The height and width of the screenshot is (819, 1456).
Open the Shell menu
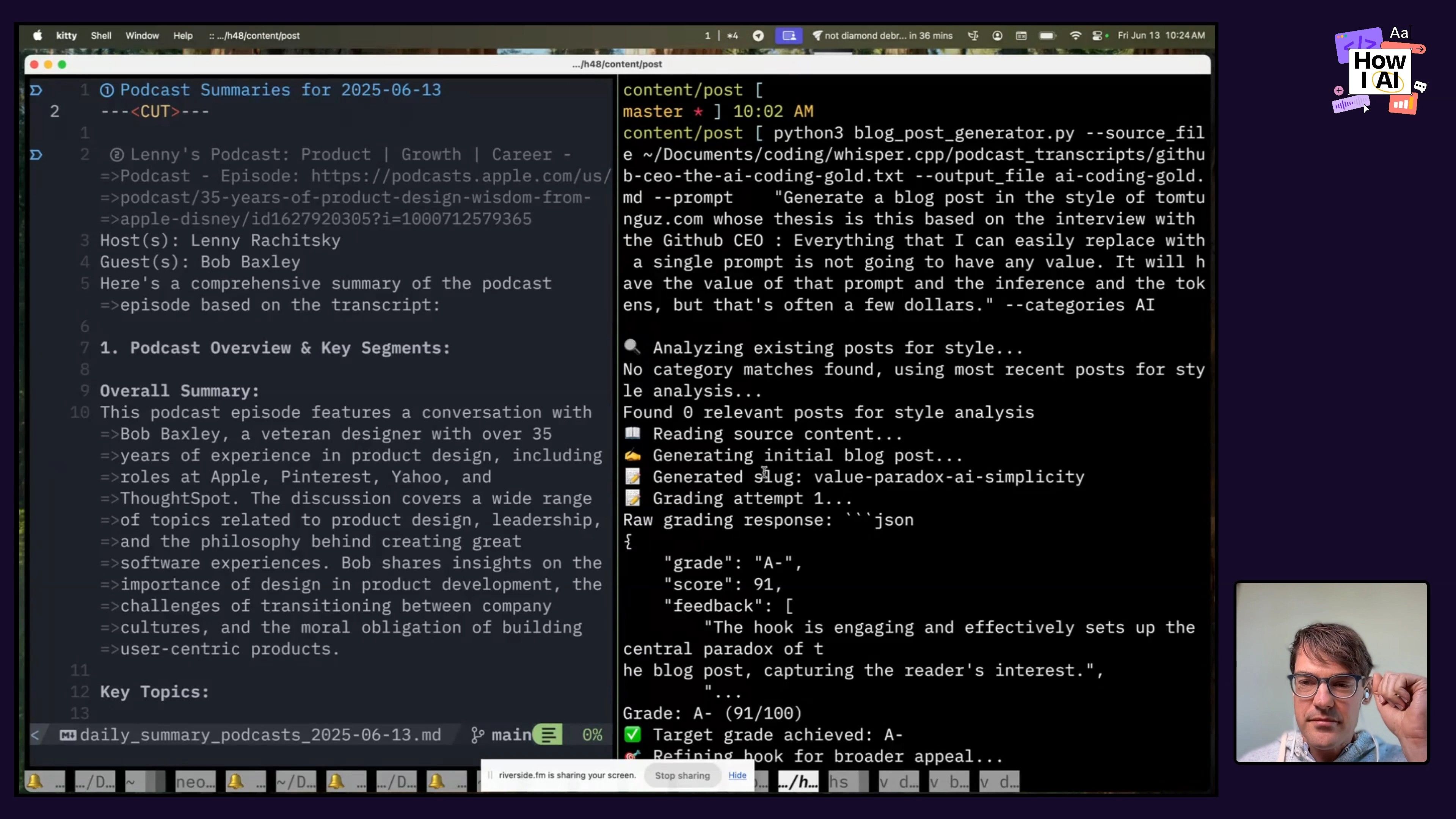point(101,36)
